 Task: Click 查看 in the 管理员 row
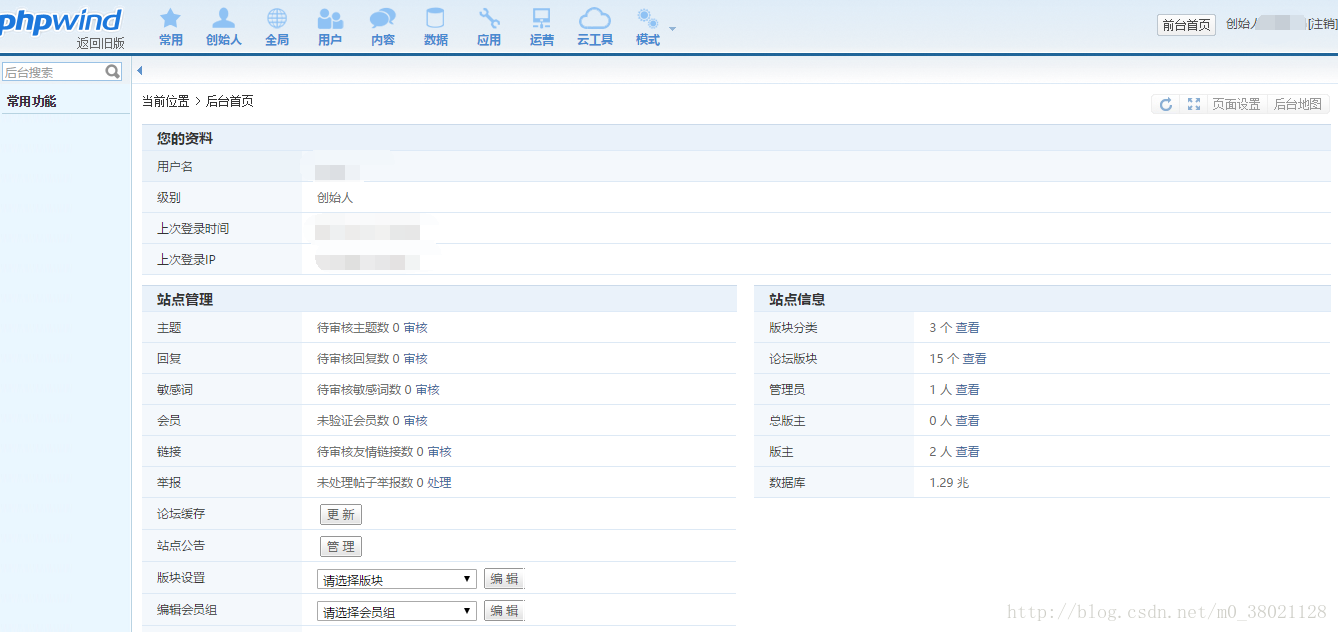[x=968, y=390]
